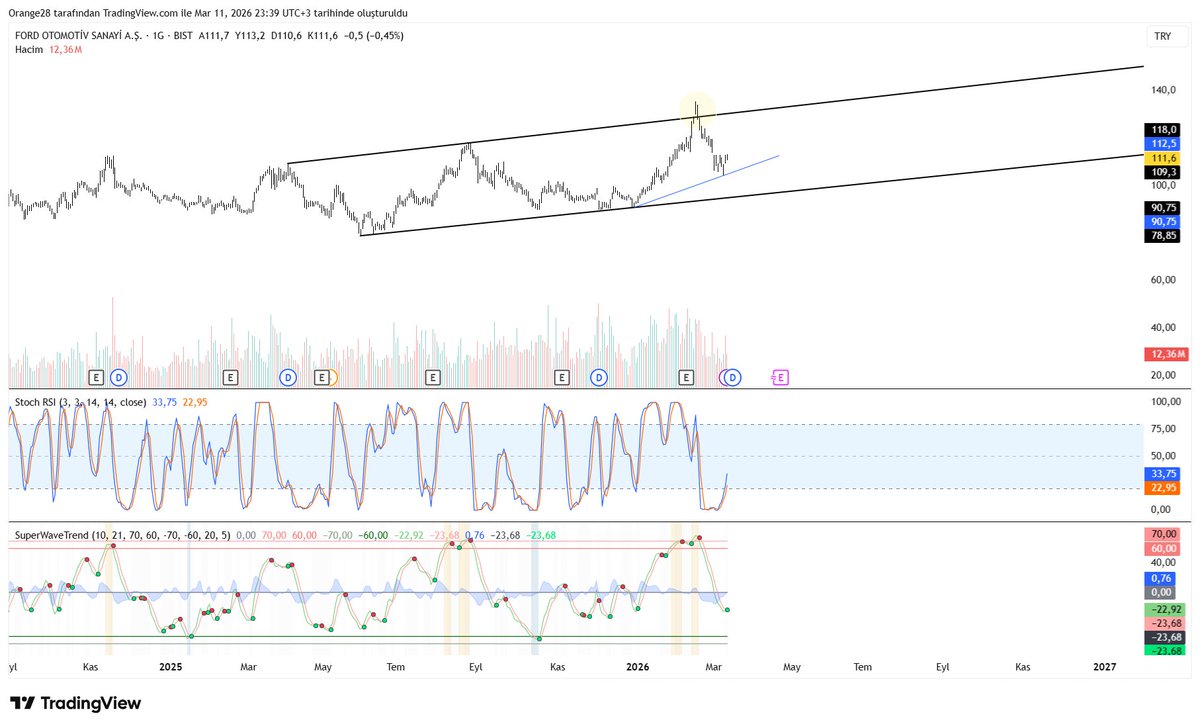This screenshot has height=728, width=1200.
Task: Click the yellow 111,6 last price label
Action: (1163, 158)
